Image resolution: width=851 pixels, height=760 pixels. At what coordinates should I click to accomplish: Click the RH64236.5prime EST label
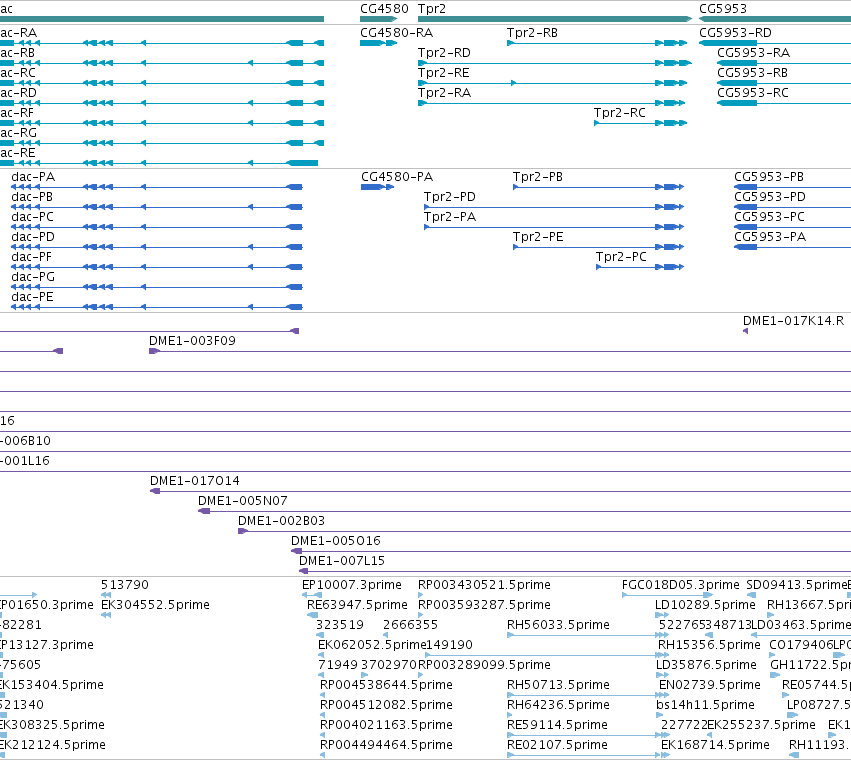point(558,706)
